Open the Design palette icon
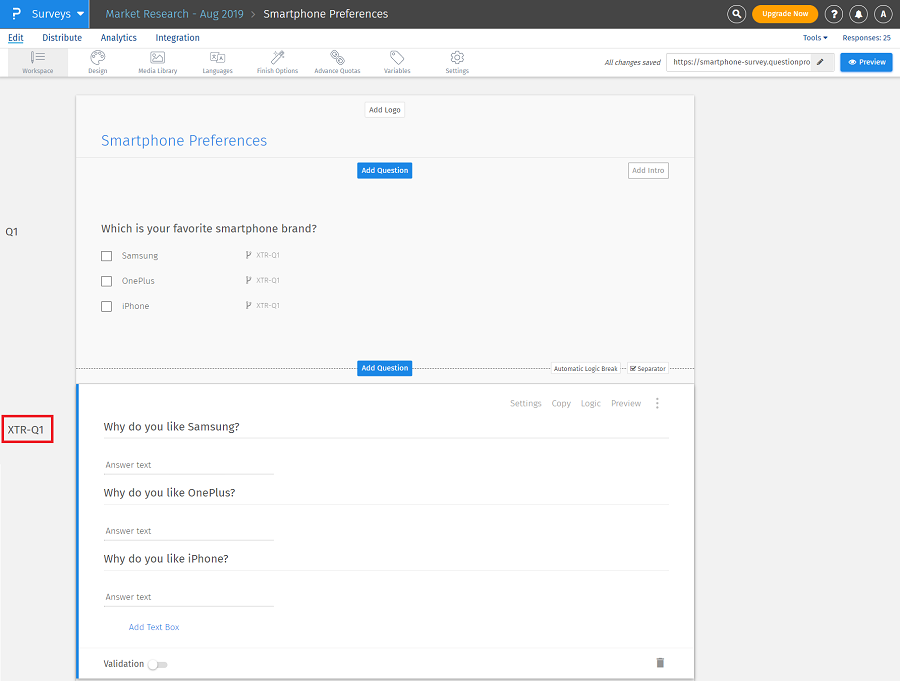900x681 pixels. click(98, 62)
